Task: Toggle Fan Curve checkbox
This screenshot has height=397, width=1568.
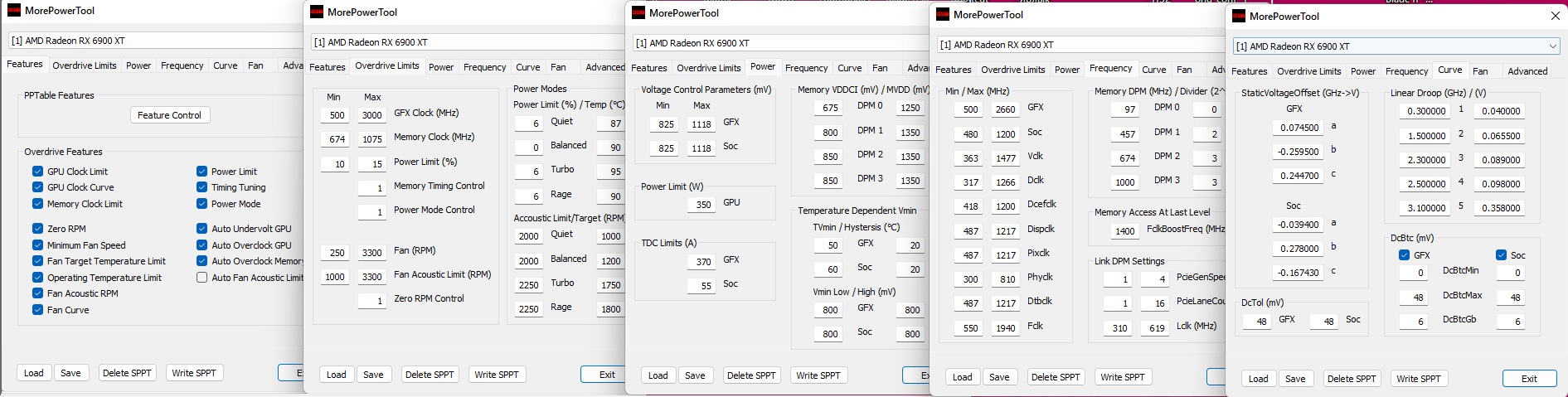Action: 37,310
